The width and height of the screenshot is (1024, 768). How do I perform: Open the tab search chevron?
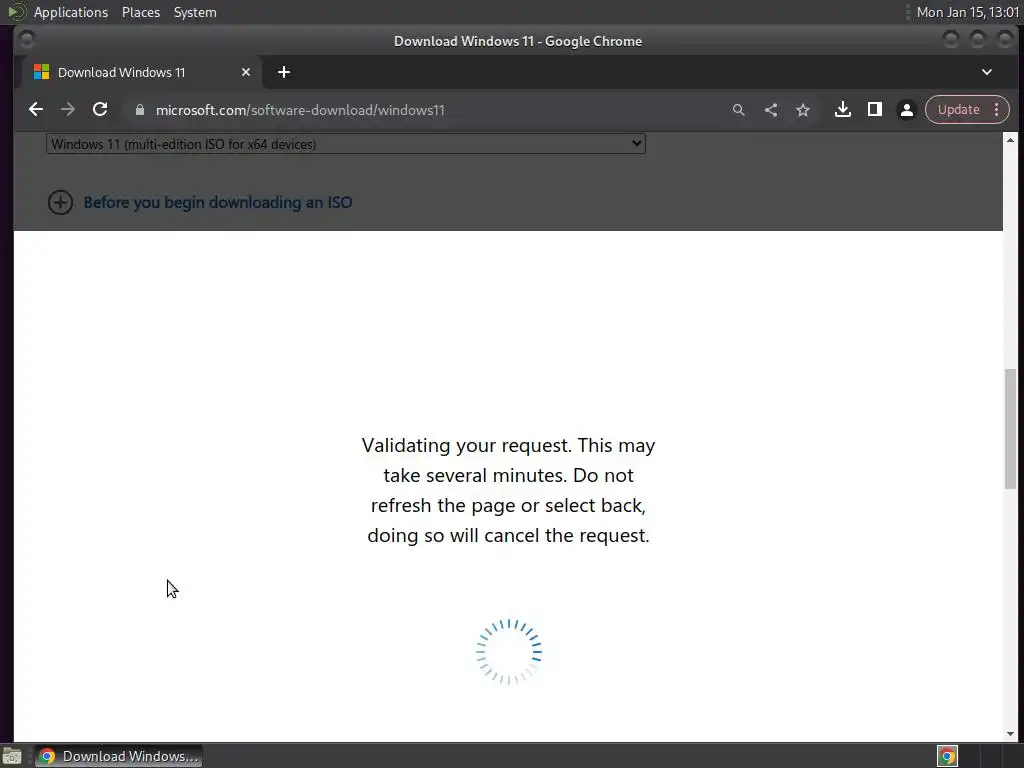987,72
